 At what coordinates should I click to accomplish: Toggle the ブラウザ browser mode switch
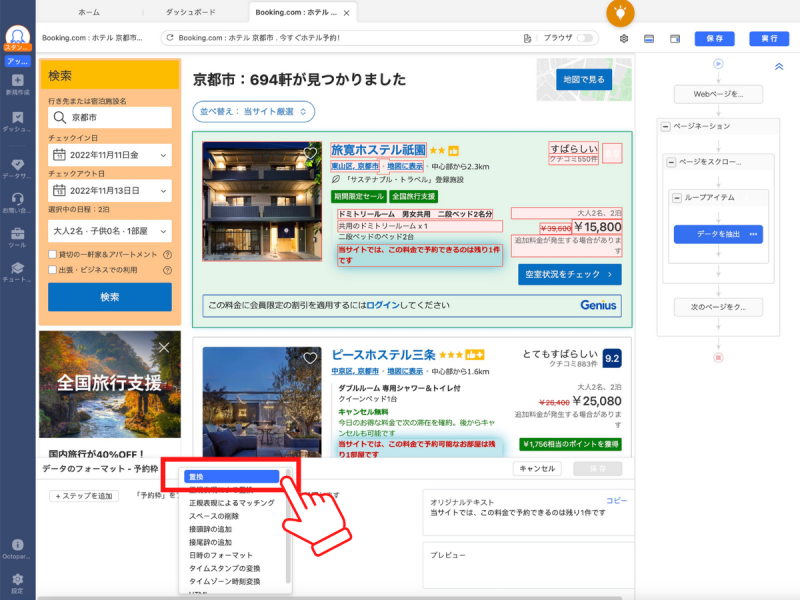[585, 38]
